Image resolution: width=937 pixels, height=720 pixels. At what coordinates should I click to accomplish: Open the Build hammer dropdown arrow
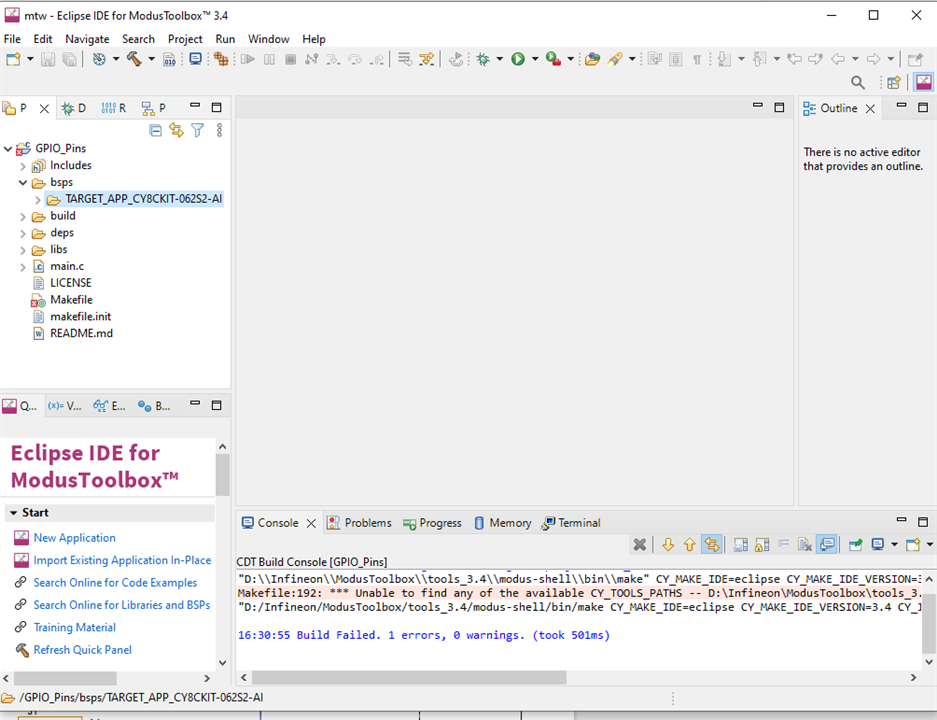pyautogui.click(x=151, y=59)
